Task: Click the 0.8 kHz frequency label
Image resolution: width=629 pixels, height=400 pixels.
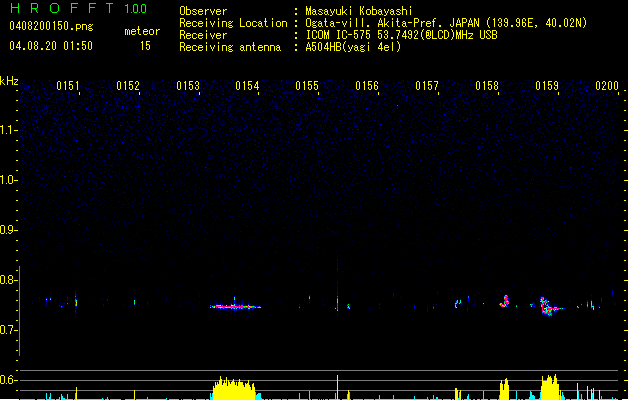Action: pos(8,280)
